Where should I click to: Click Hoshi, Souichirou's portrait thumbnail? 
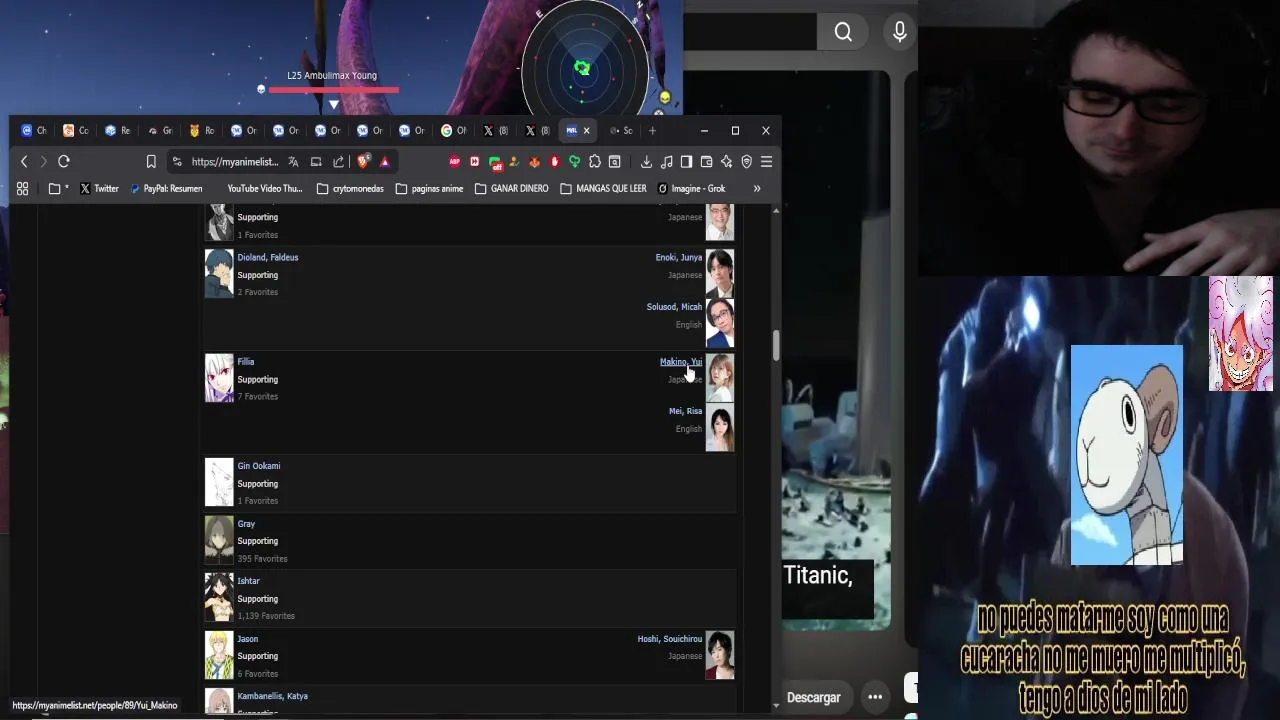pyautogui.click(x=720, y=655)
